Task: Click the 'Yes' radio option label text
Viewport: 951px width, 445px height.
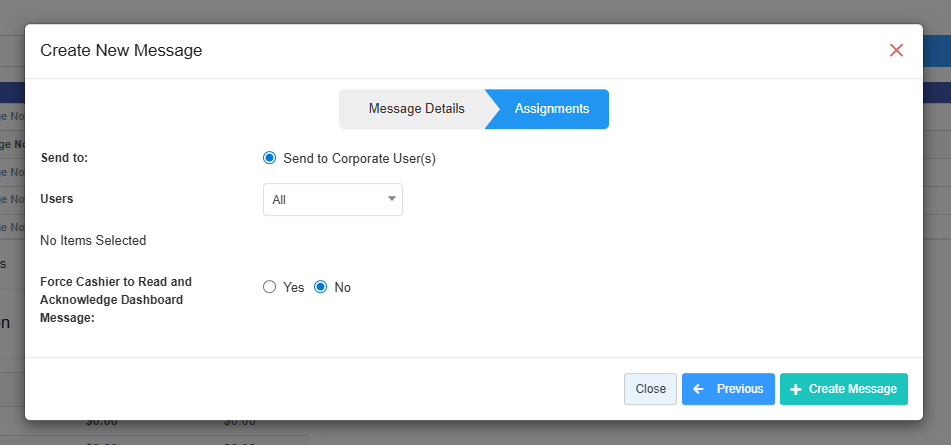Action: pyautogui.click(x=294, y=287)
